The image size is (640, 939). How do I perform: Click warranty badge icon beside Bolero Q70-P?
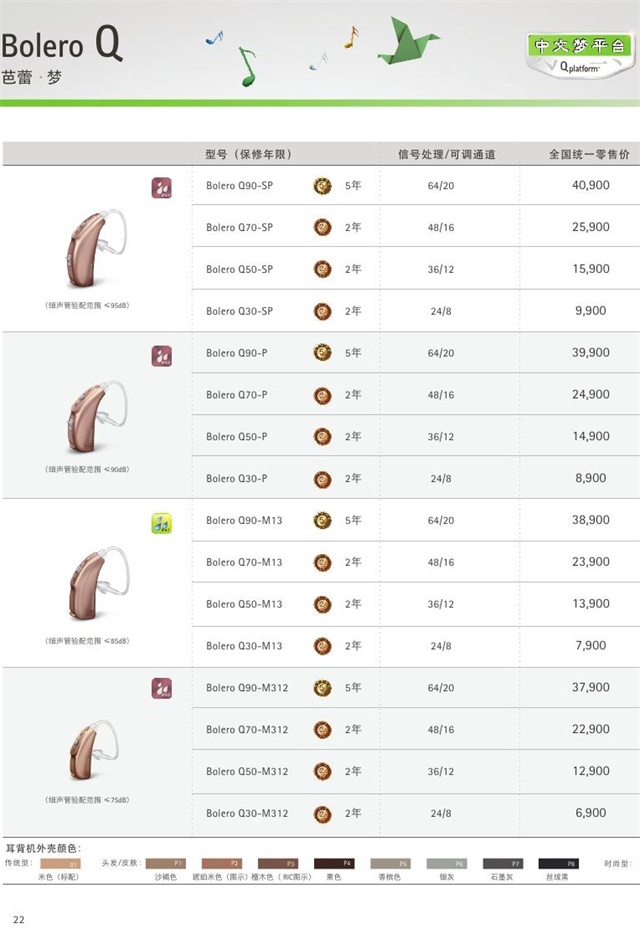point(323,394)
